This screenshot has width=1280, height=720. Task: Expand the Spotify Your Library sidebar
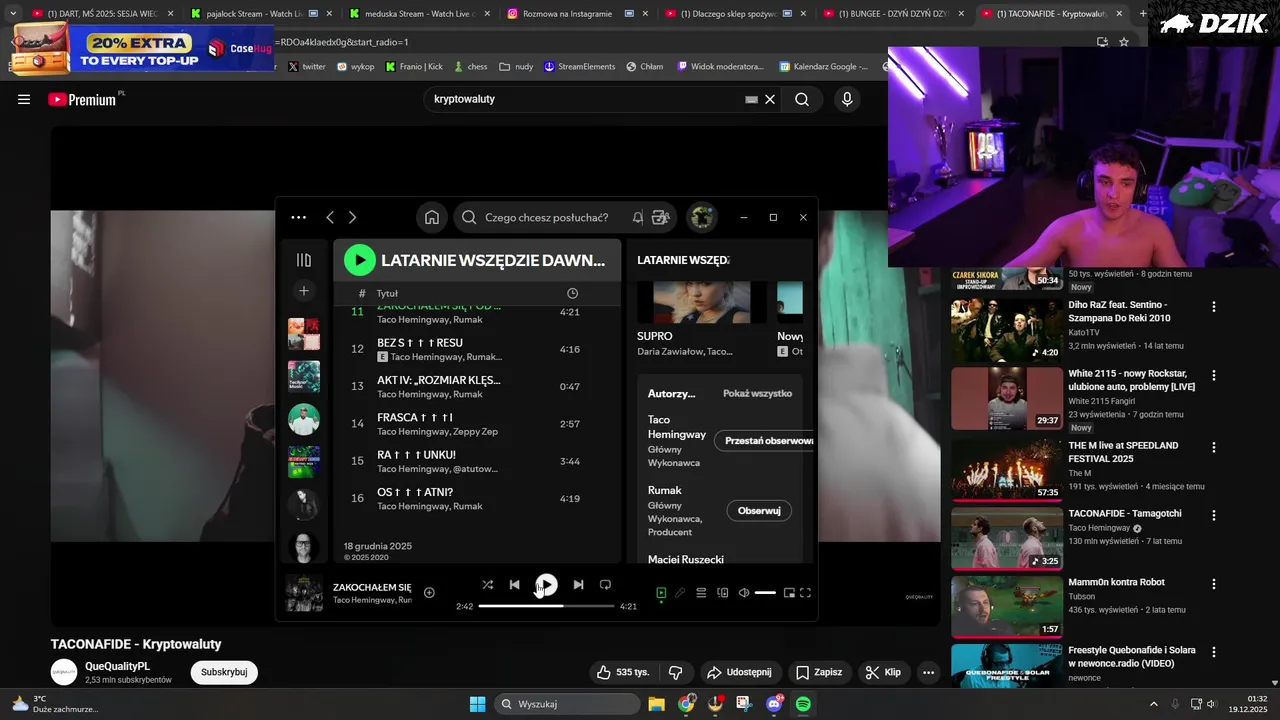(304, 260)
